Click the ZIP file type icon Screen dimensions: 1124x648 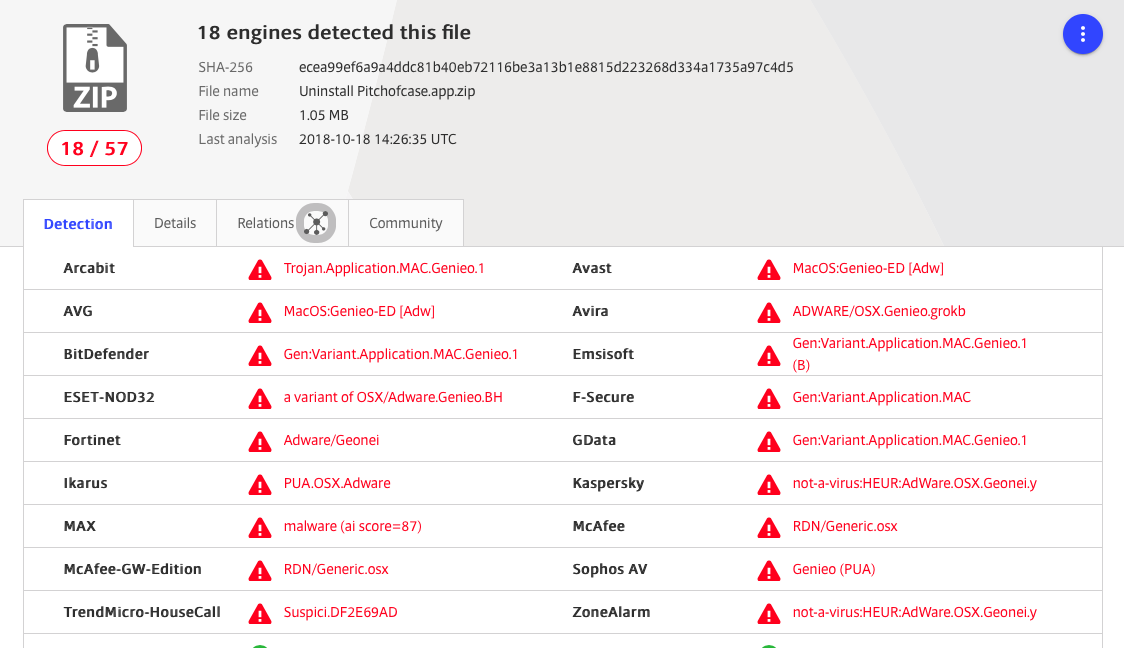95,68
